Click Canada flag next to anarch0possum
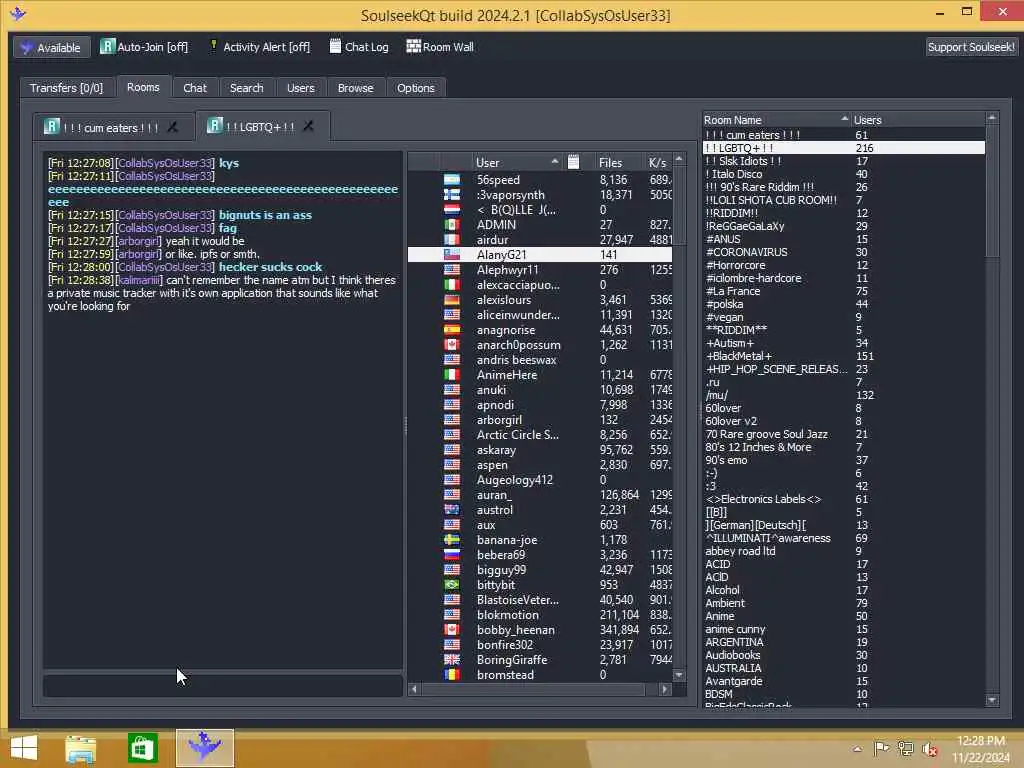This screenshot has width=1024, height=768. tap(451, 345)
